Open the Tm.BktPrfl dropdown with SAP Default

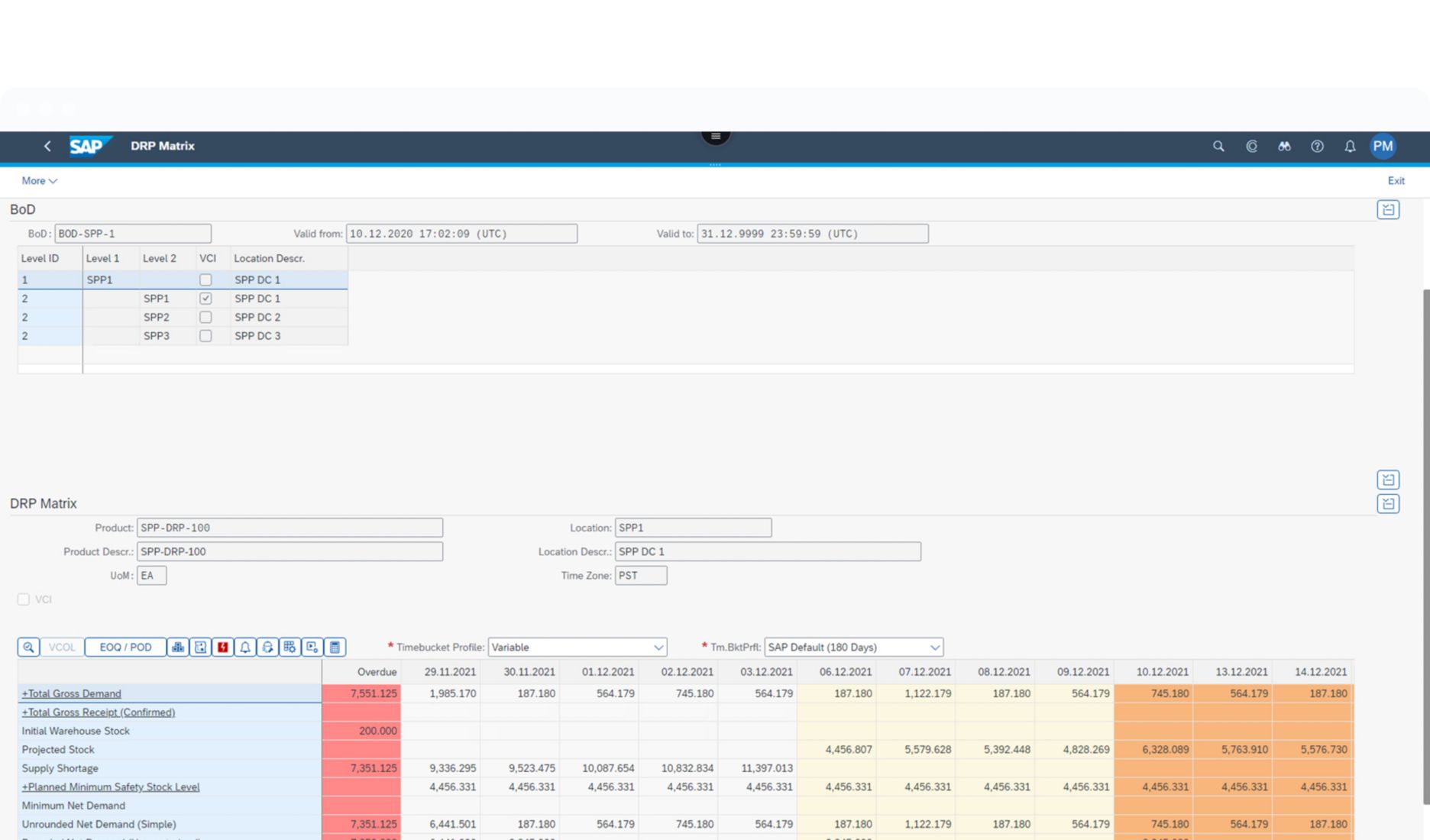coord(935,647)
